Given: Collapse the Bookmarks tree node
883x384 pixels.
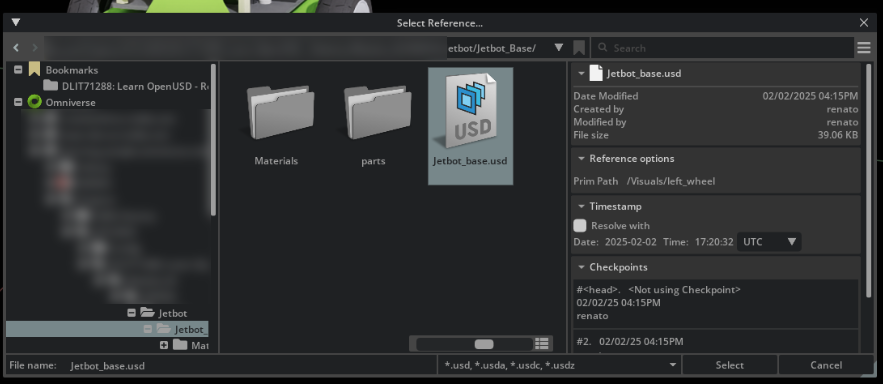Looking at the screenshot, I should click(18, 70).
